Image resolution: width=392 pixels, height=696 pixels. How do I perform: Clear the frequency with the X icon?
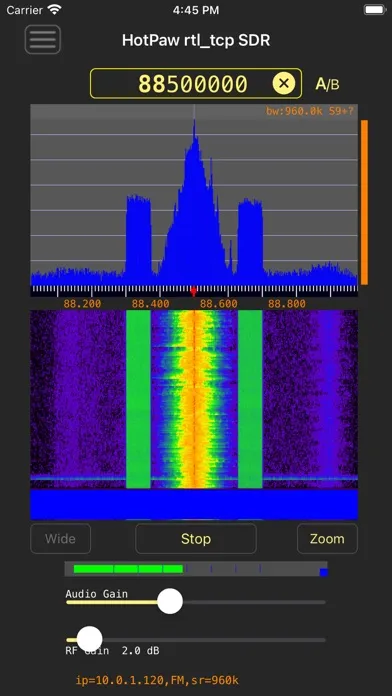284,83
